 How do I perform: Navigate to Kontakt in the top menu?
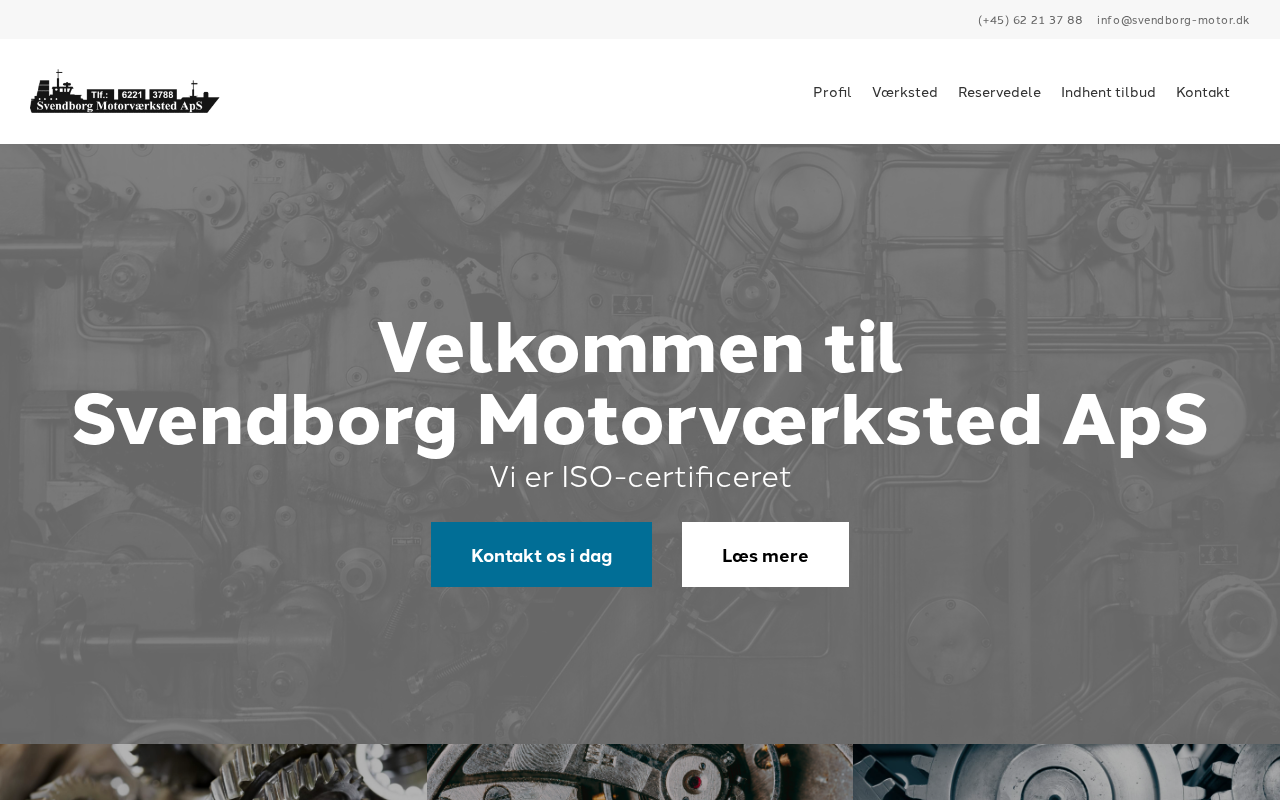(x=1203, y=92)
